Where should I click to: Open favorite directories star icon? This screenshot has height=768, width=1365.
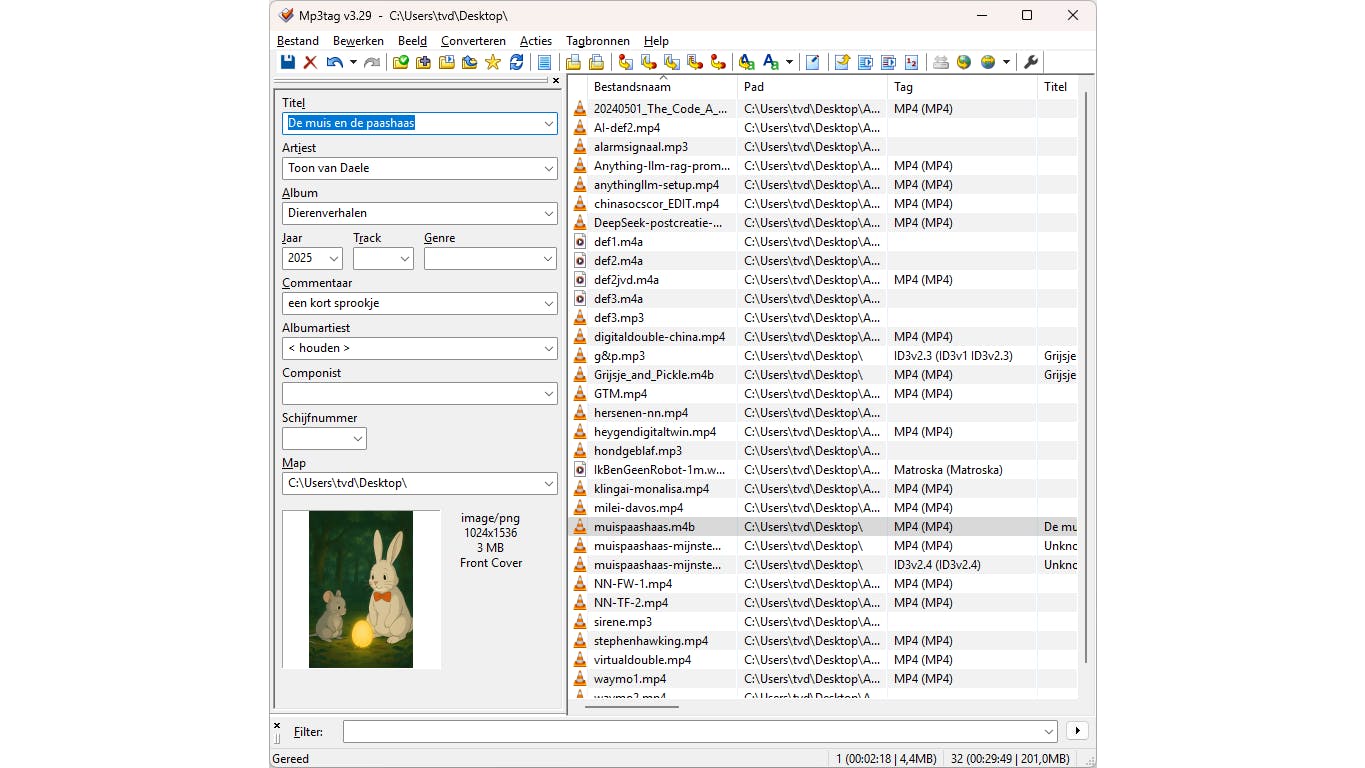pyautogui.click(x=492, y=62)
